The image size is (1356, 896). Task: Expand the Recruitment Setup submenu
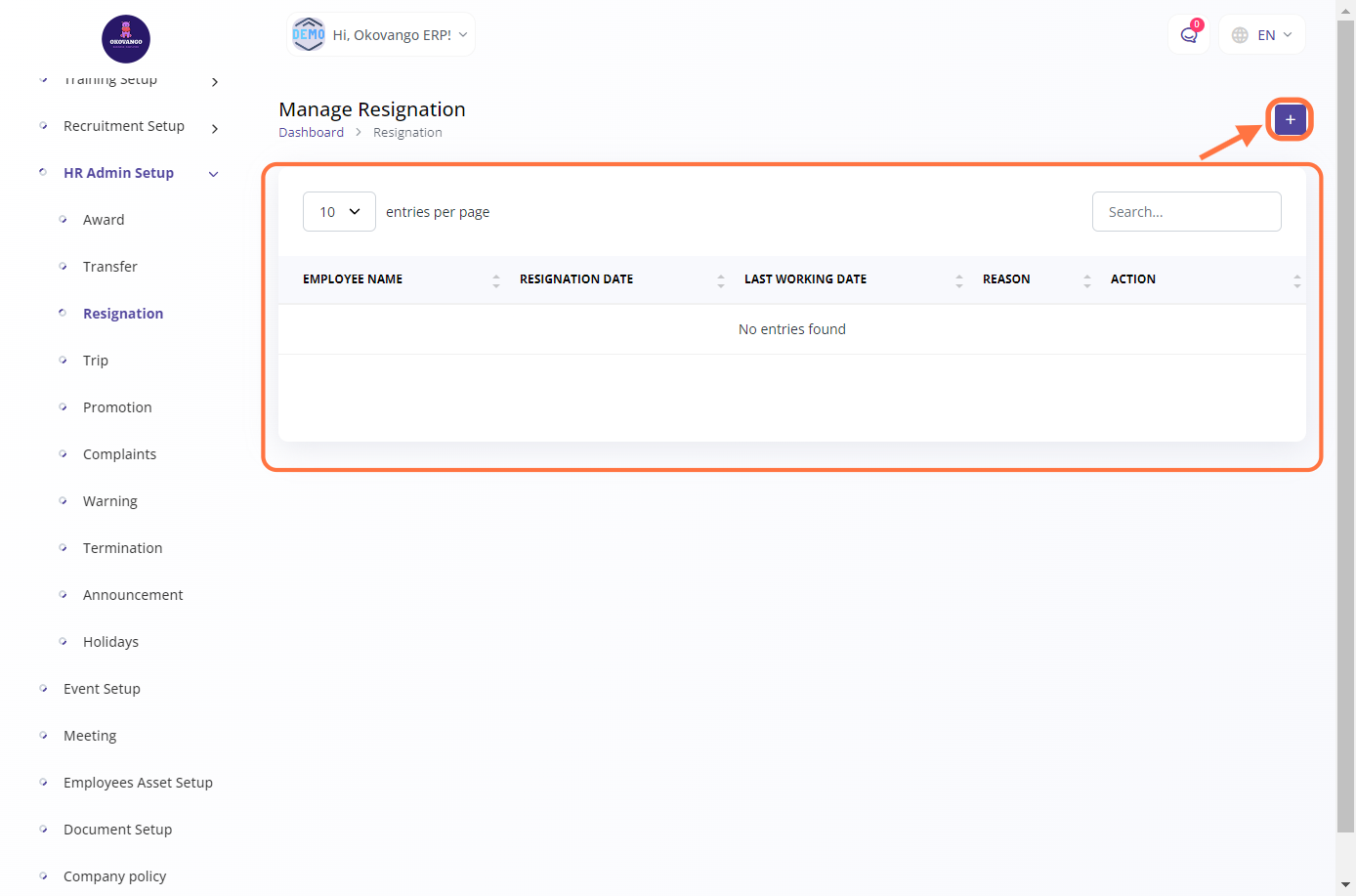coord(214,128)
